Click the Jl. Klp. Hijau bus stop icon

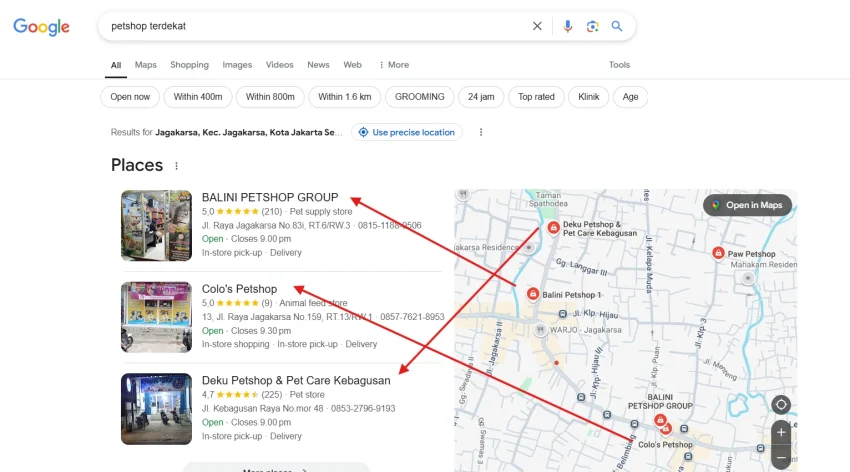point(563,314)
